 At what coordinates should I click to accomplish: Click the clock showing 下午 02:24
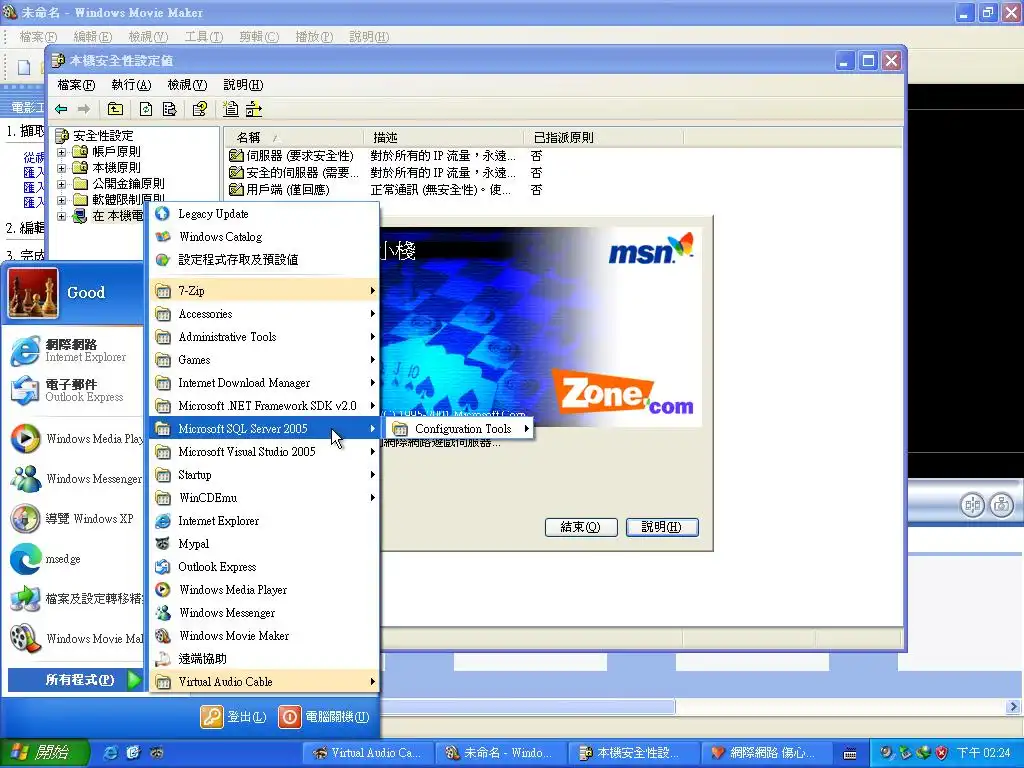pos(984,752)
